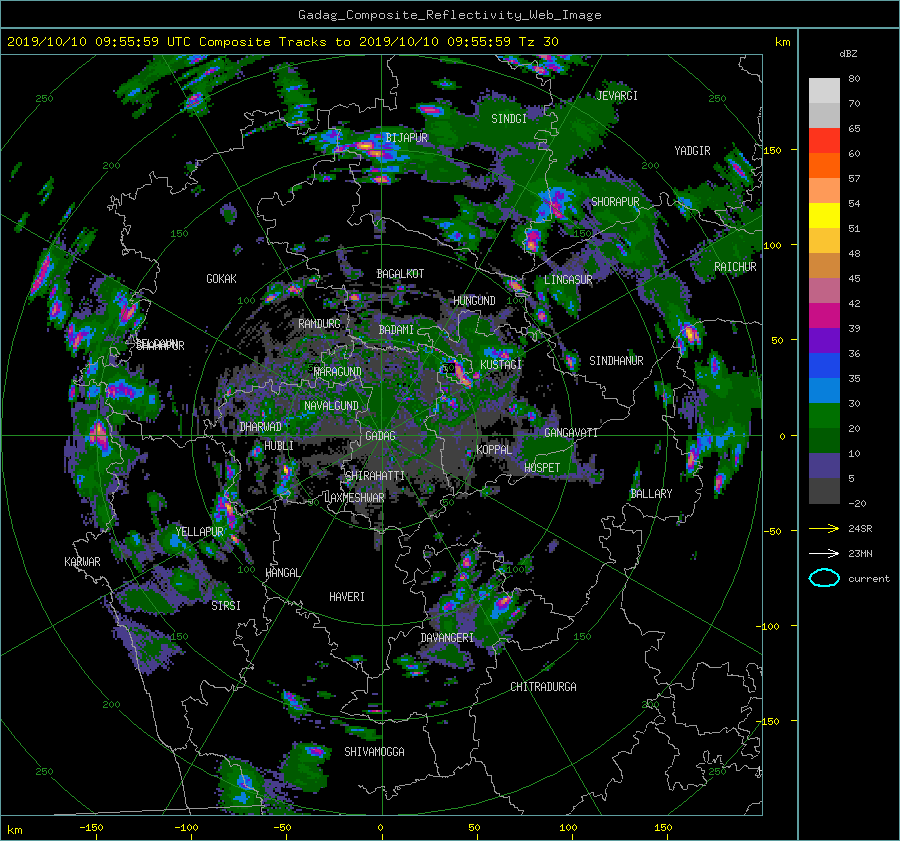Screen dimensions: 900x841
Task: Click the LAXMESHWAR city label
Action: 354,498
